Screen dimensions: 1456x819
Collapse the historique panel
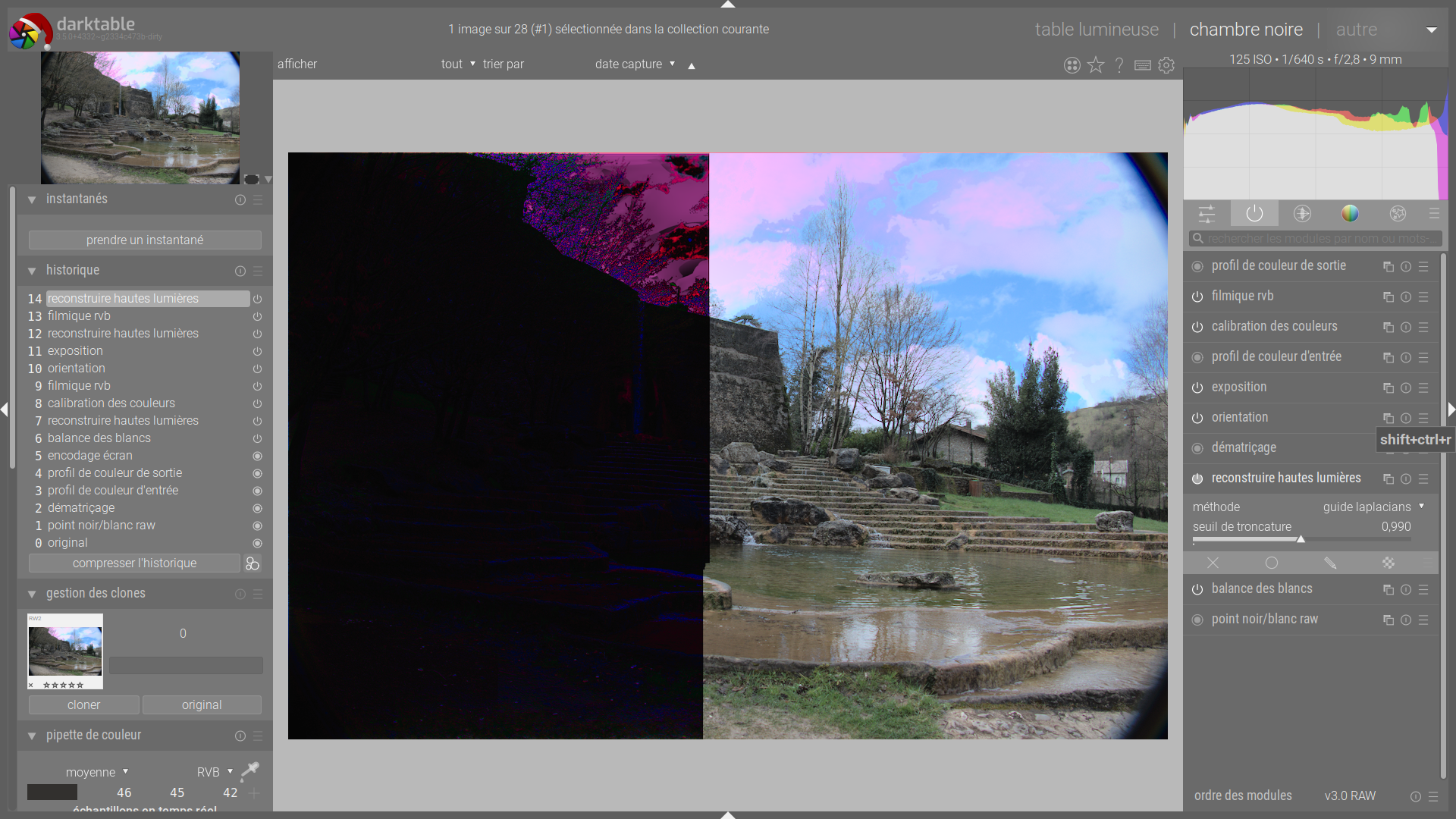[32, 271]
